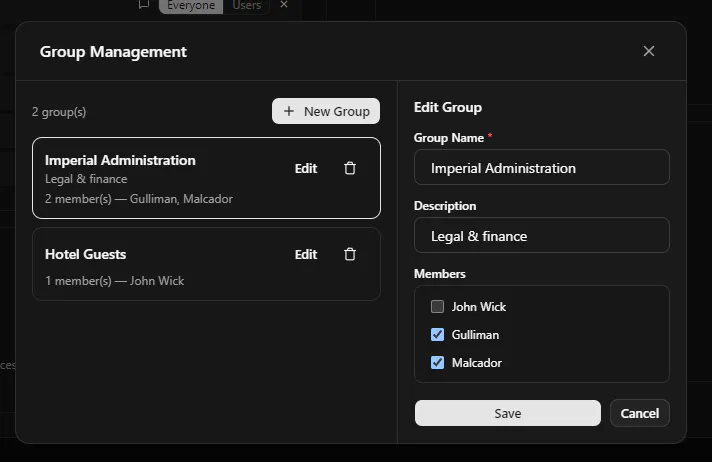Edit the Imperial Administration group

pyautogui.click(x=306, y=169)
